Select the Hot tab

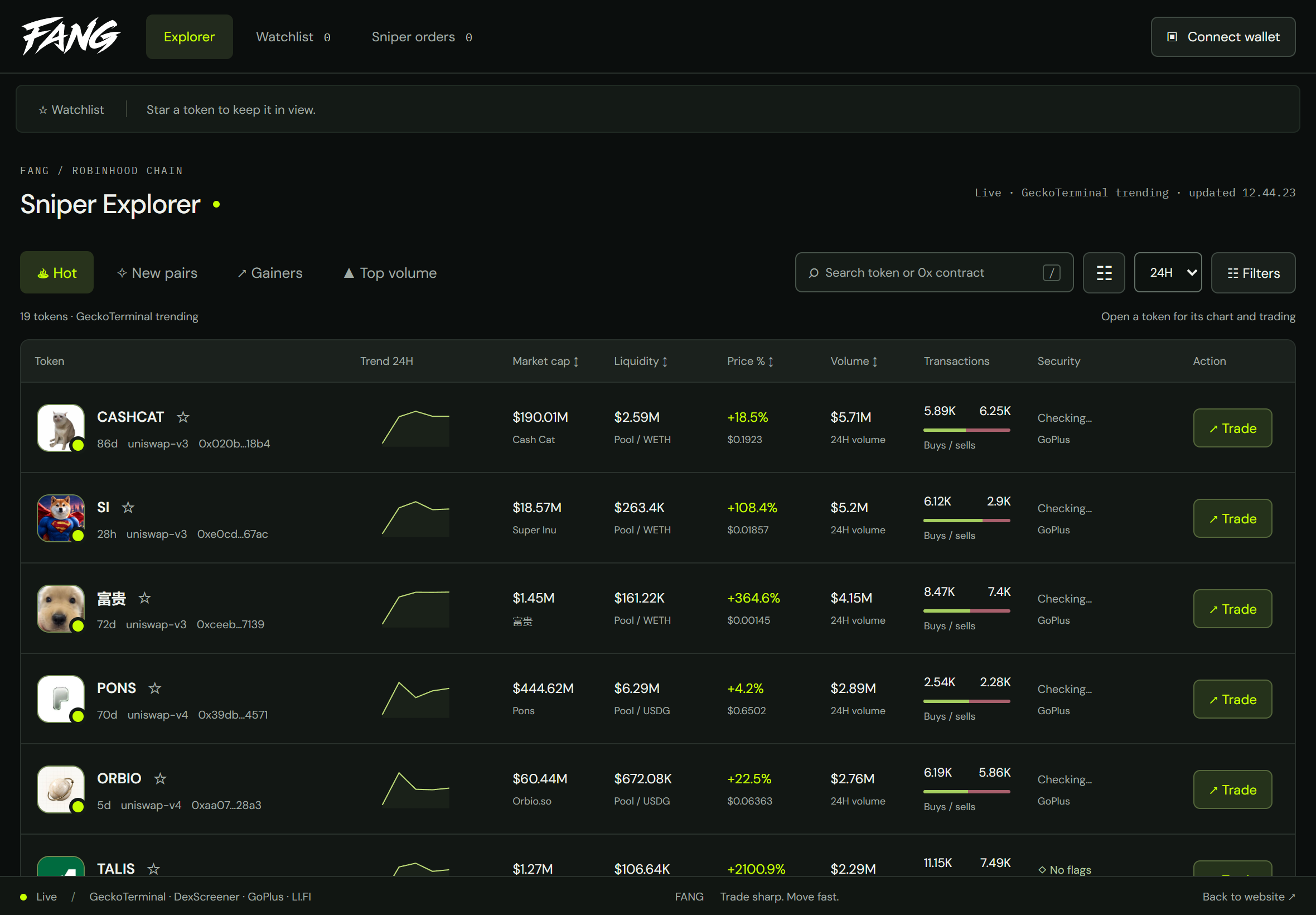[x=57, y=273]
